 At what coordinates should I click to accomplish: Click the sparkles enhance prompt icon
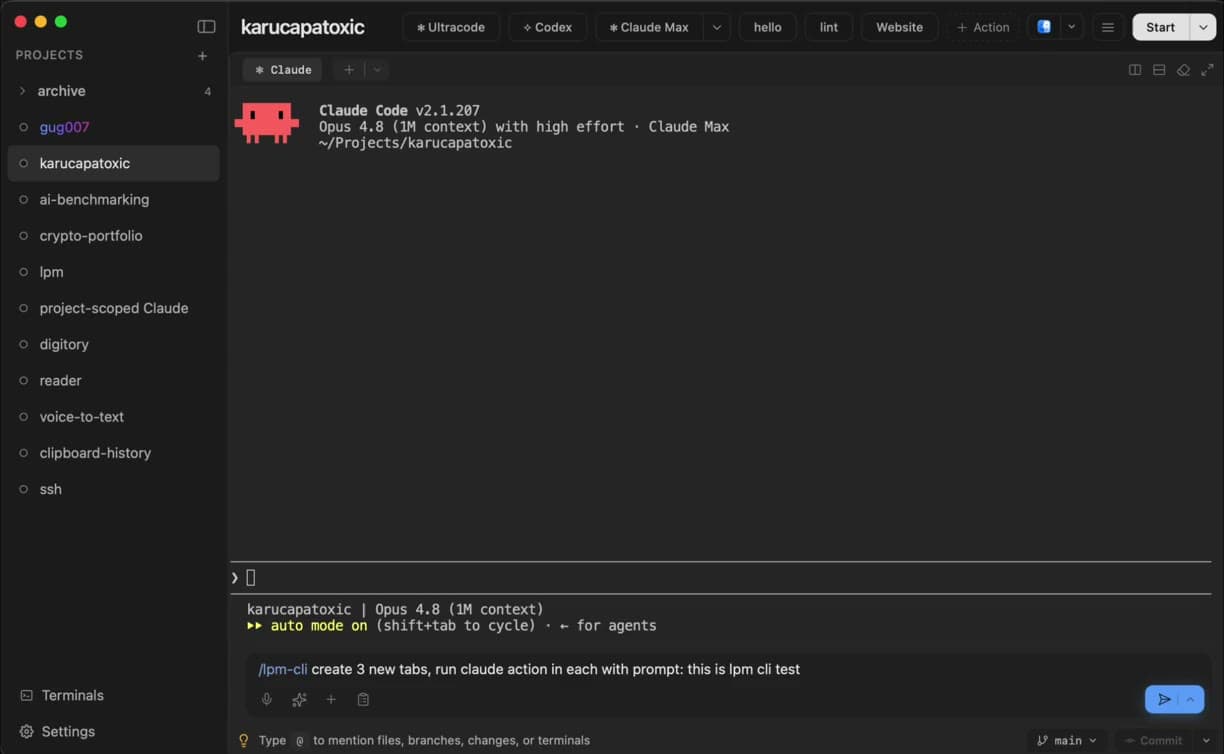coord(299,700)
